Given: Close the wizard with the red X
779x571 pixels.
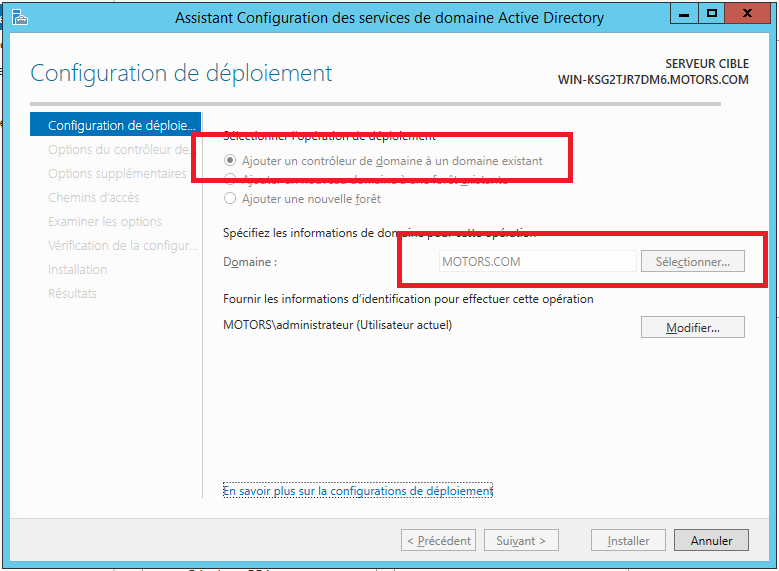Looking at the screenshot, I should tap(748, 14).
